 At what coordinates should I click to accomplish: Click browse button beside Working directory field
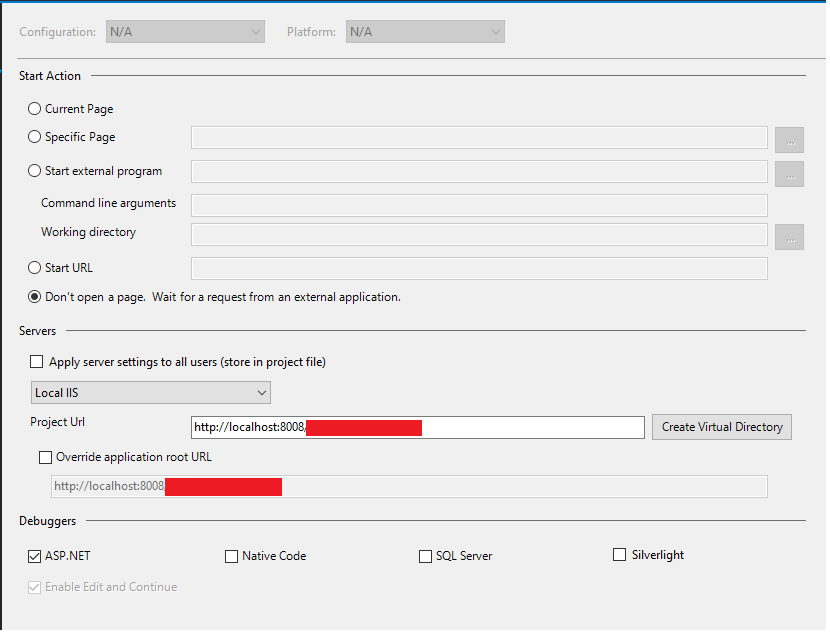pyautogui.click(x=789, y=236)
